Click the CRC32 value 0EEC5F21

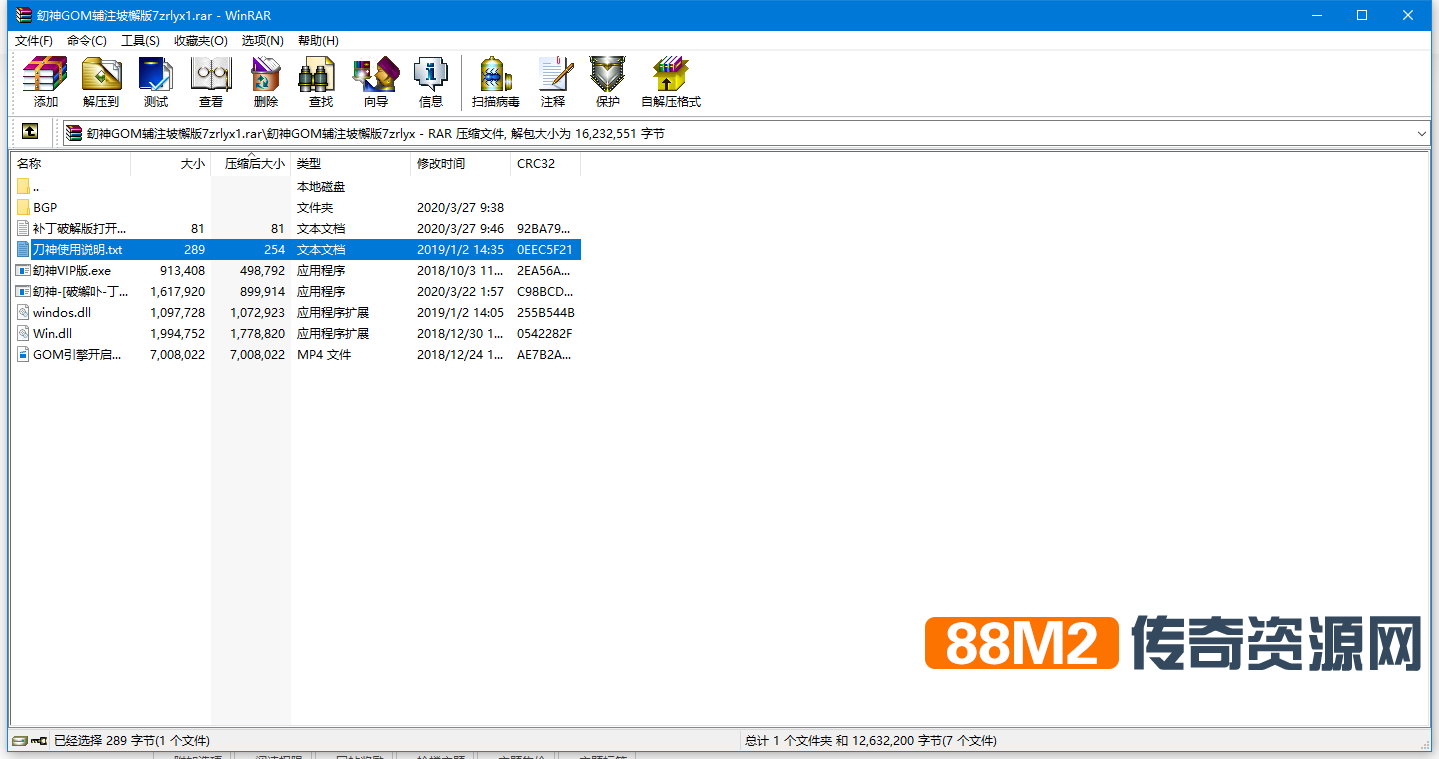545,249
